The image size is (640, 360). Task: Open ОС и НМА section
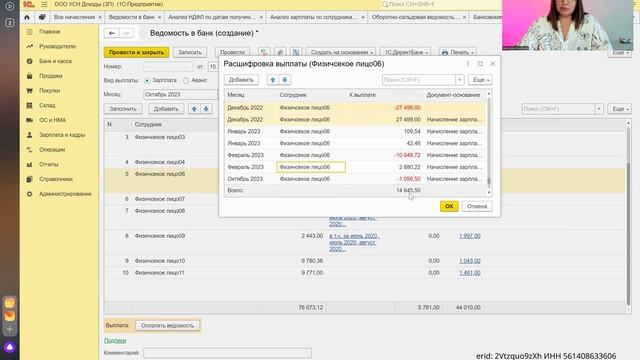[52, 120]
